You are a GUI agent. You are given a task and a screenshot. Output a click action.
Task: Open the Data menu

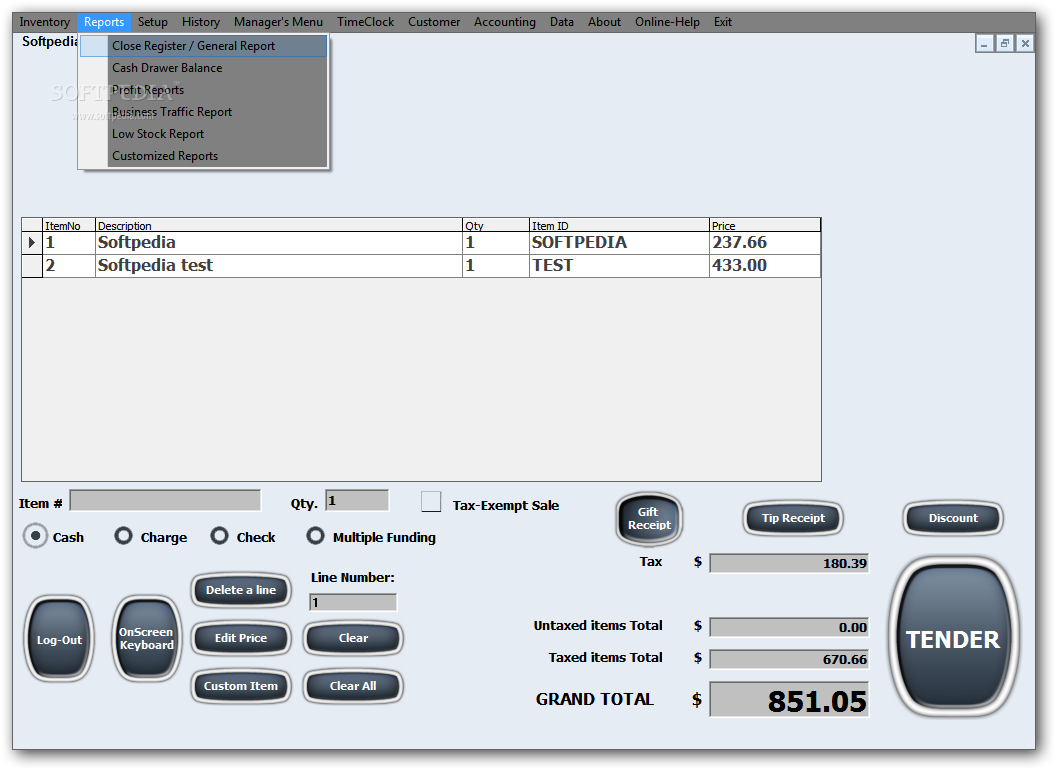coord(562,22)
